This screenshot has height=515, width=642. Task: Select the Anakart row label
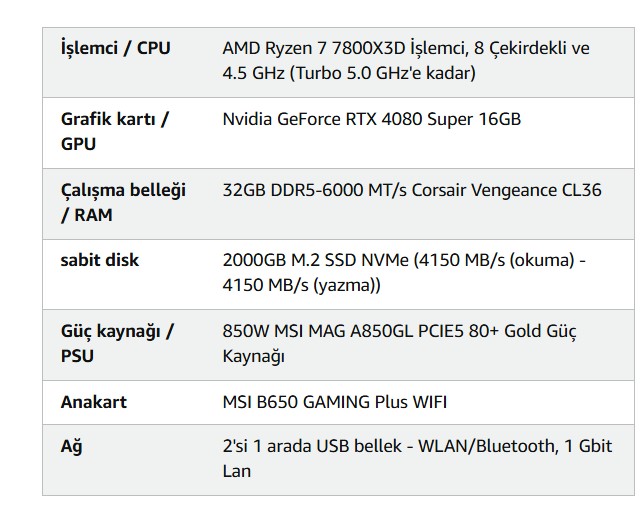click(94, 402)
